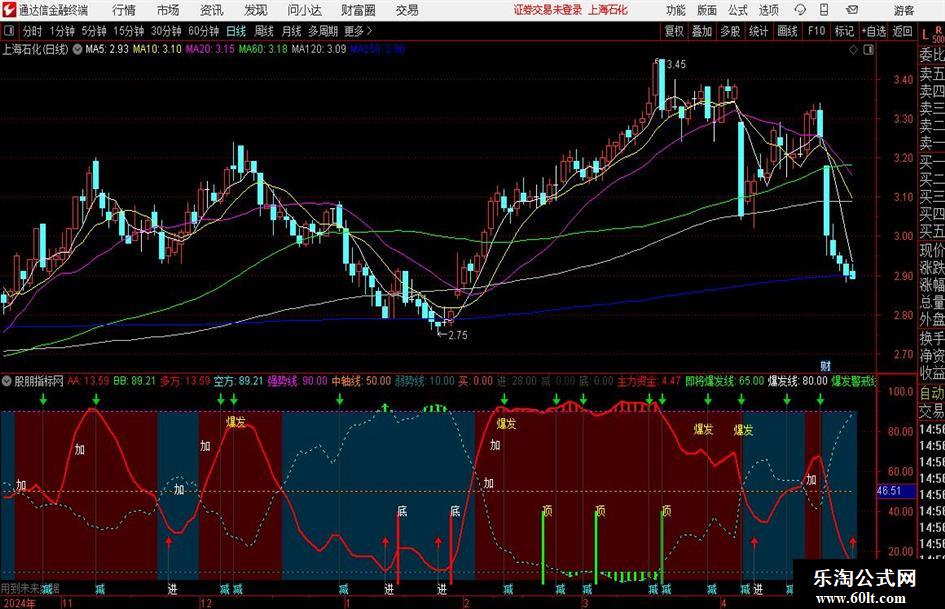Image resolution: width=945 pixels, height=609 pixels.
Task: Open the customer service headset icon
Action: (800, 10)
